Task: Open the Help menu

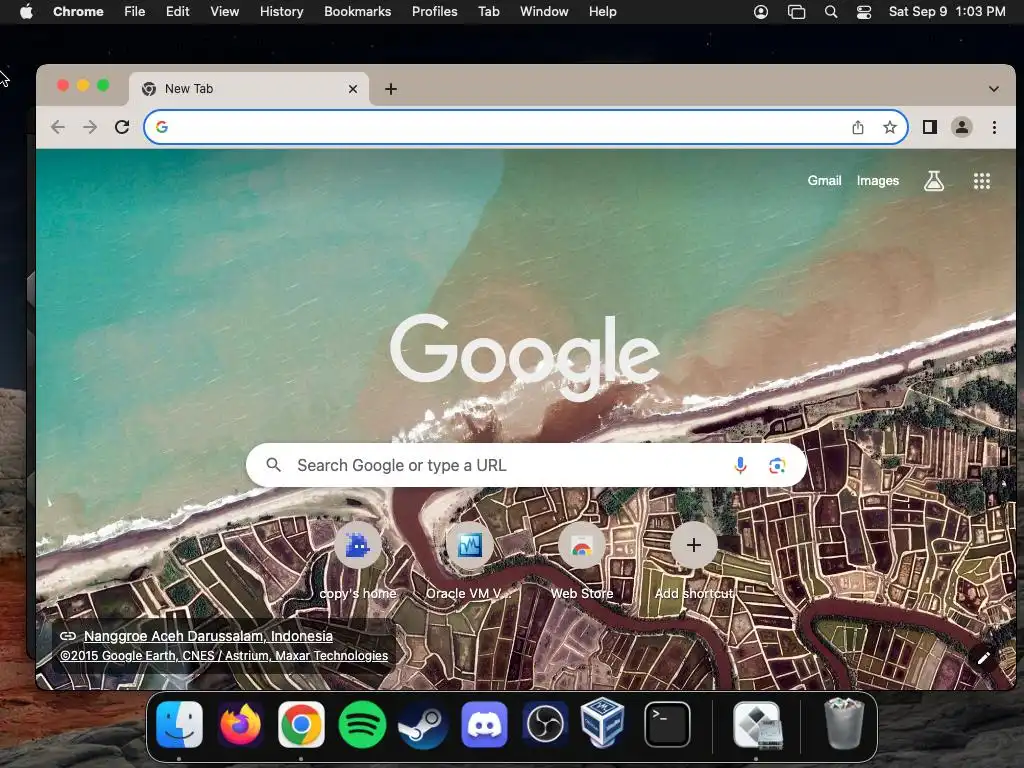Action: (602, 12)
